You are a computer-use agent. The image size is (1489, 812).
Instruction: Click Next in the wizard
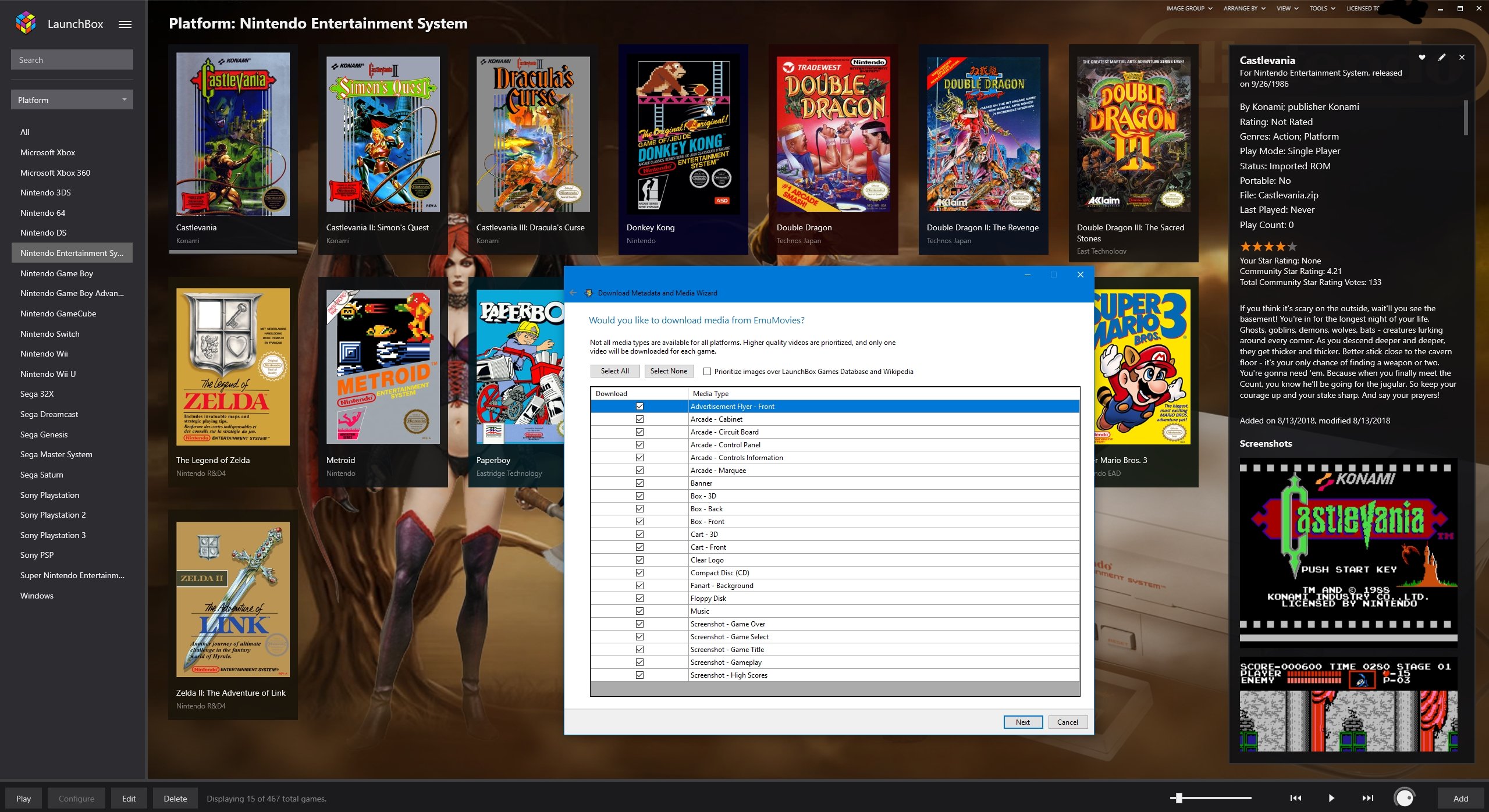(1022, 722)
